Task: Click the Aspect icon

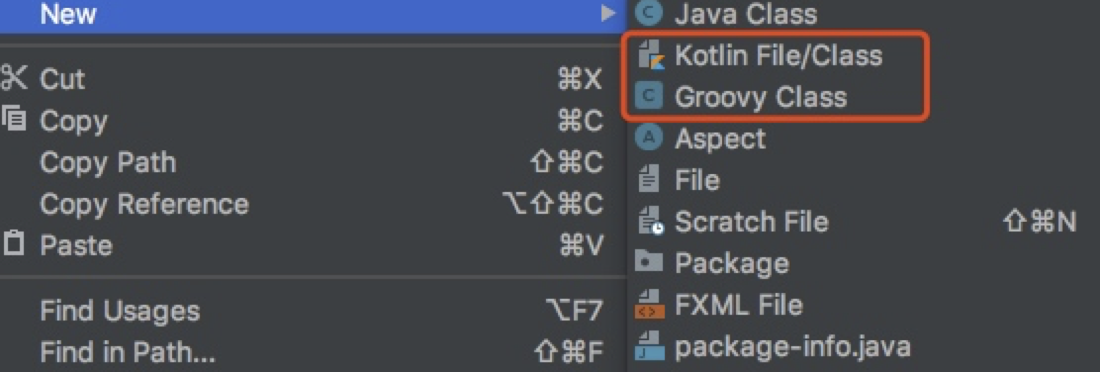Action: [x=649, y=139]
